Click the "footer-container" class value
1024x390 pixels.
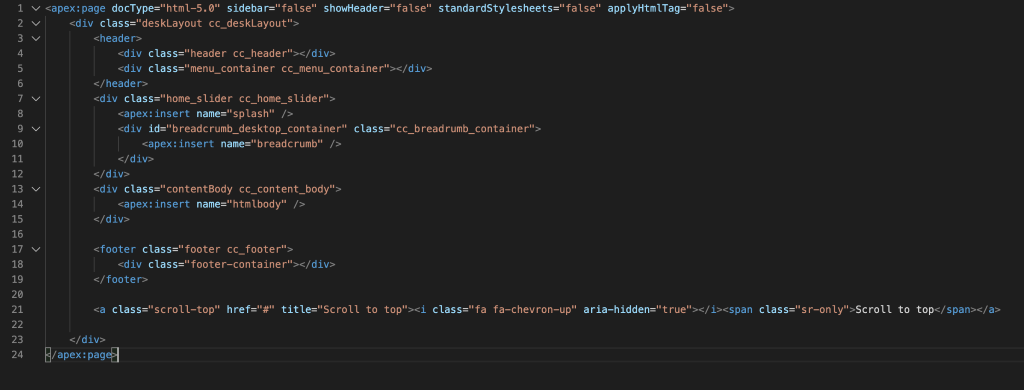[238, 264]
